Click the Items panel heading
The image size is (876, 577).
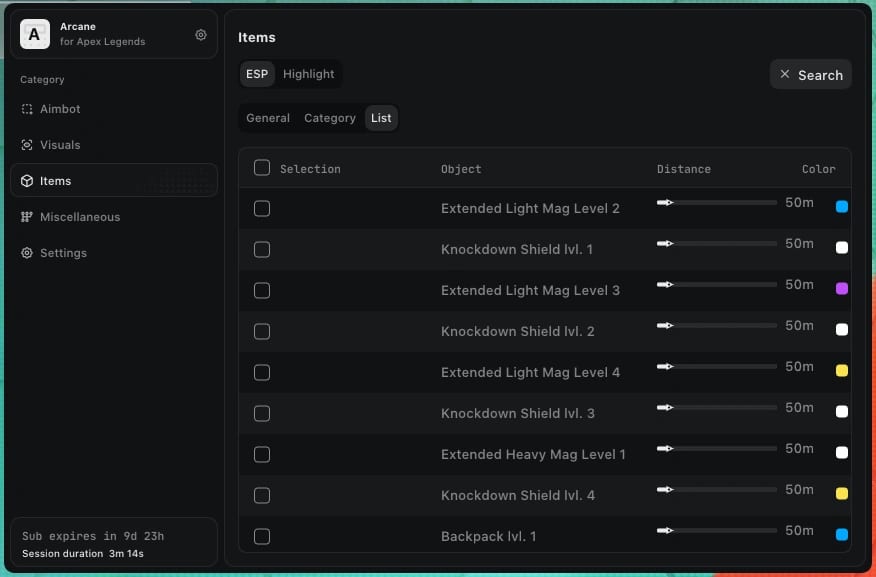(256, 37)
